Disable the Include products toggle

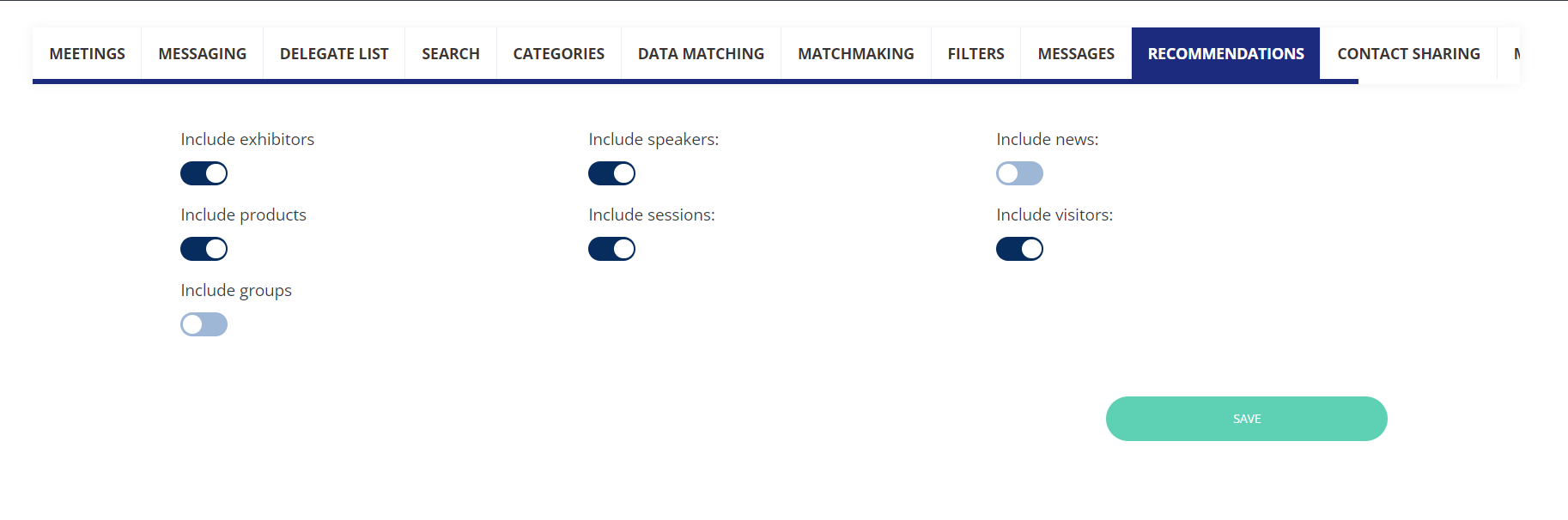[204, 249]
